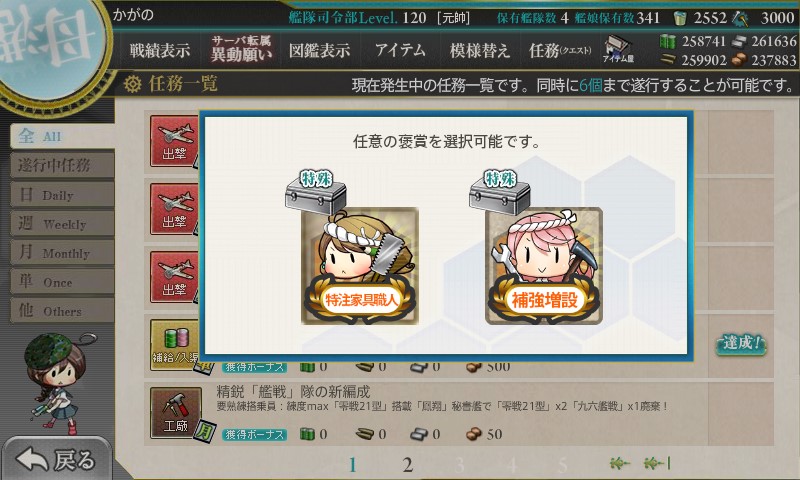Go to the last quest page arrow
The height and width of the screenshot is (480, 800).
(657, 463)
